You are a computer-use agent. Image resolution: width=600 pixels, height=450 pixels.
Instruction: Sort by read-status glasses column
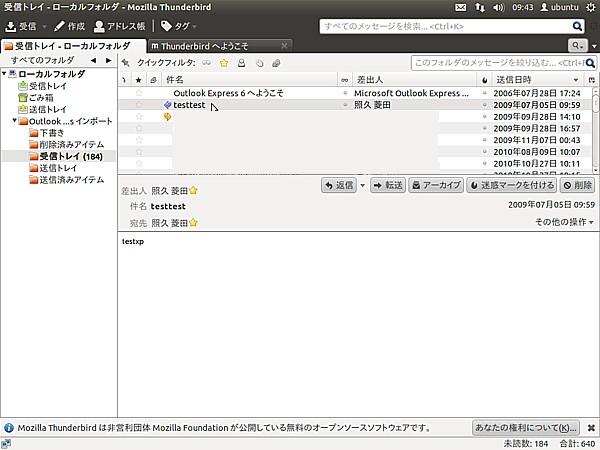point(344,80)
